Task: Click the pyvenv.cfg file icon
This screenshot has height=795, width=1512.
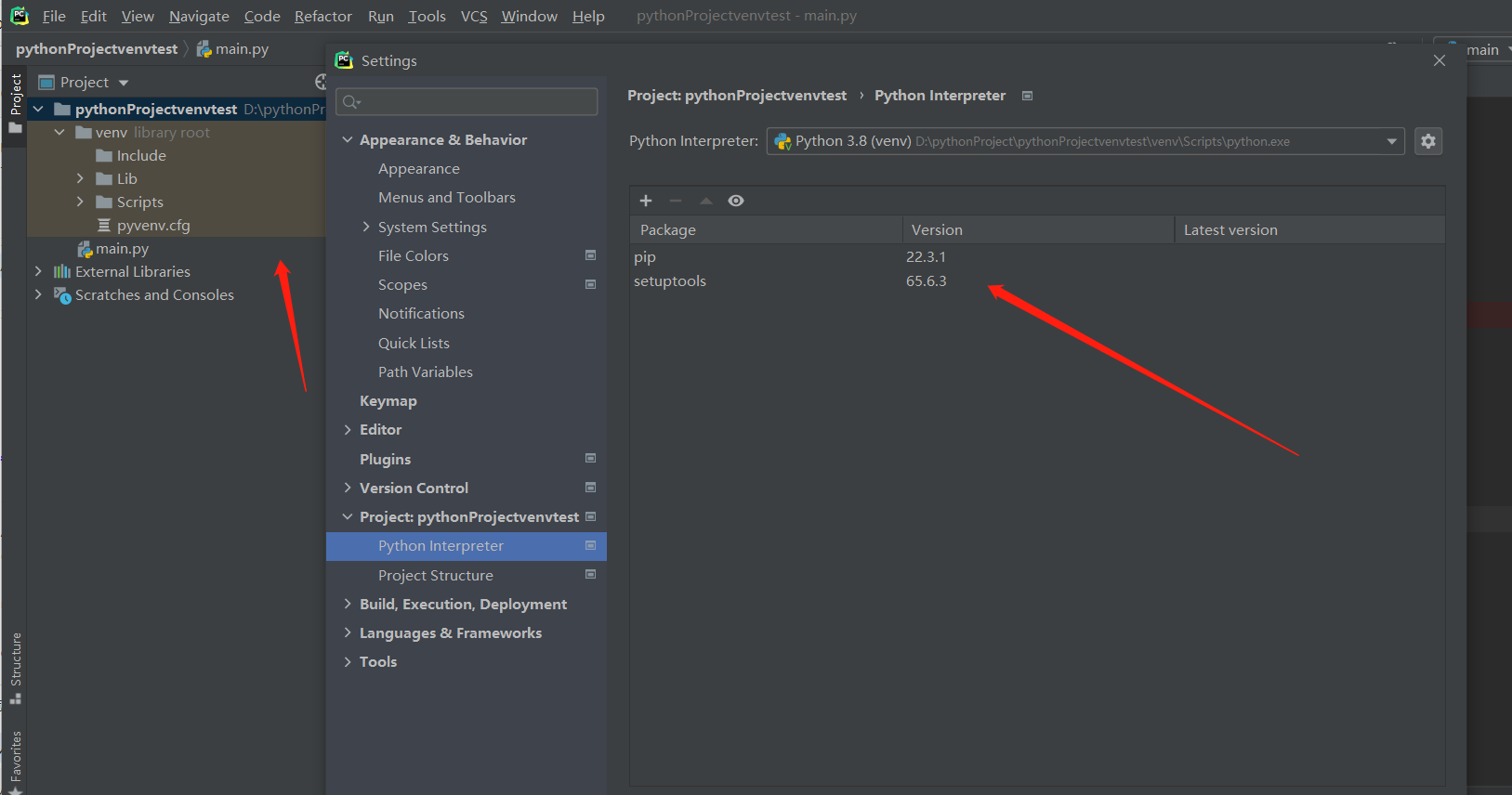Action: (x=104, y=226)
